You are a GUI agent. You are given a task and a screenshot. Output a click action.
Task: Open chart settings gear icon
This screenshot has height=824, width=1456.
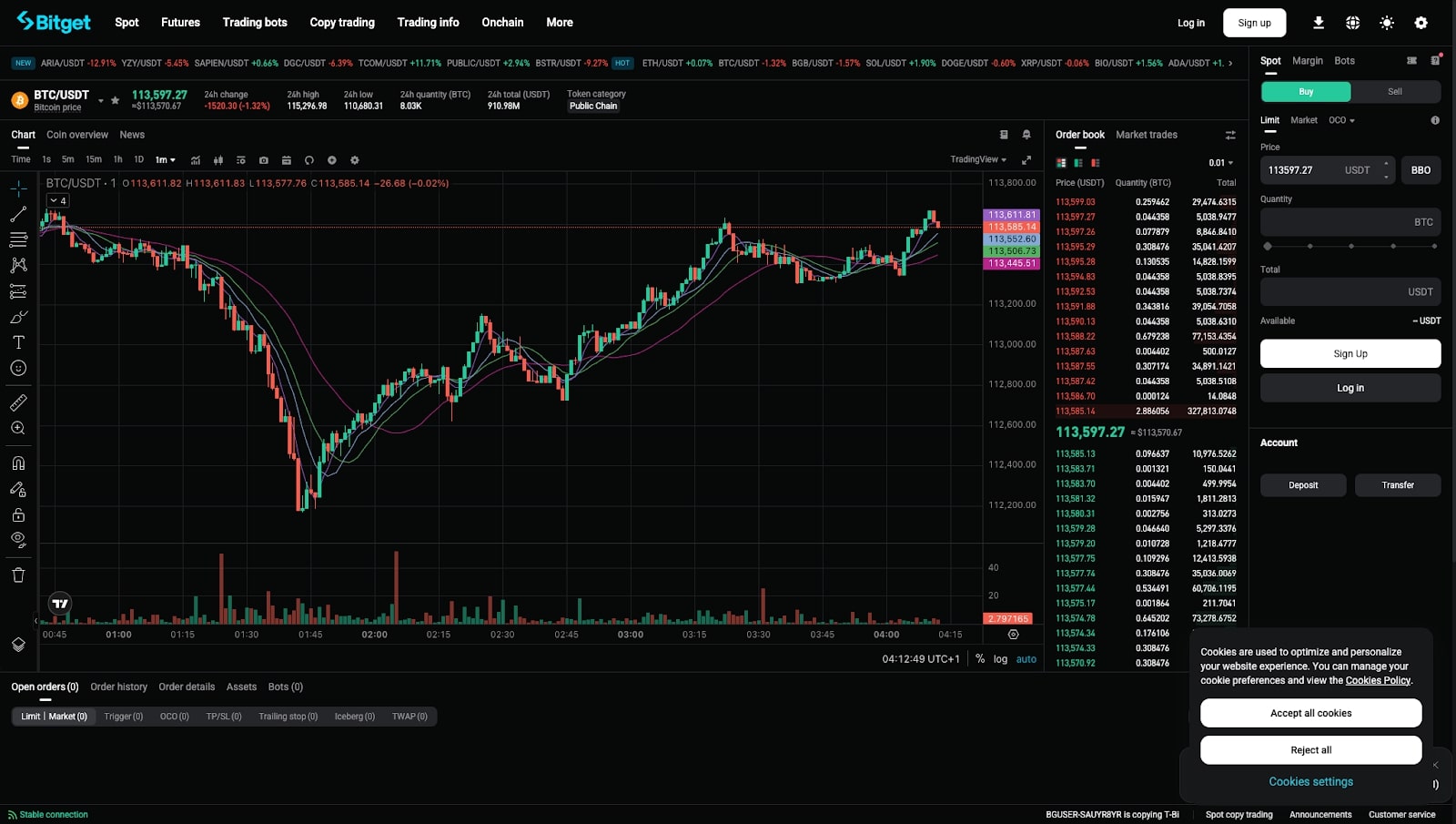[x=355, y=160]
